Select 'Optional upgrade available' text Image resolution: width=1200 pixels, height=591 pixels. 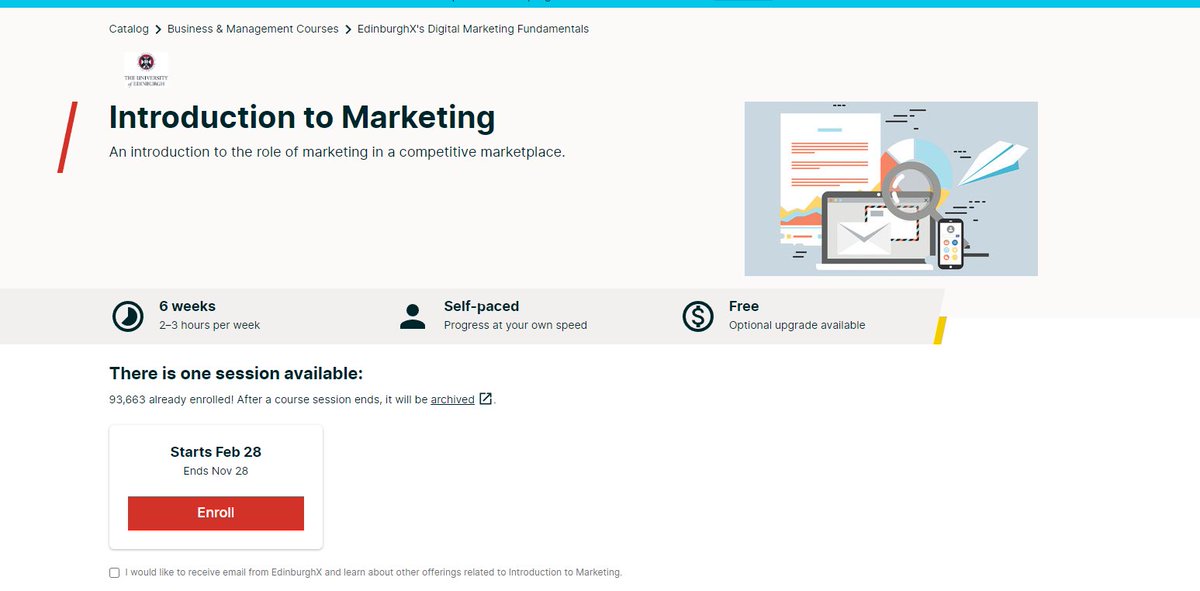pyautogui.click(x=797, y=325)
